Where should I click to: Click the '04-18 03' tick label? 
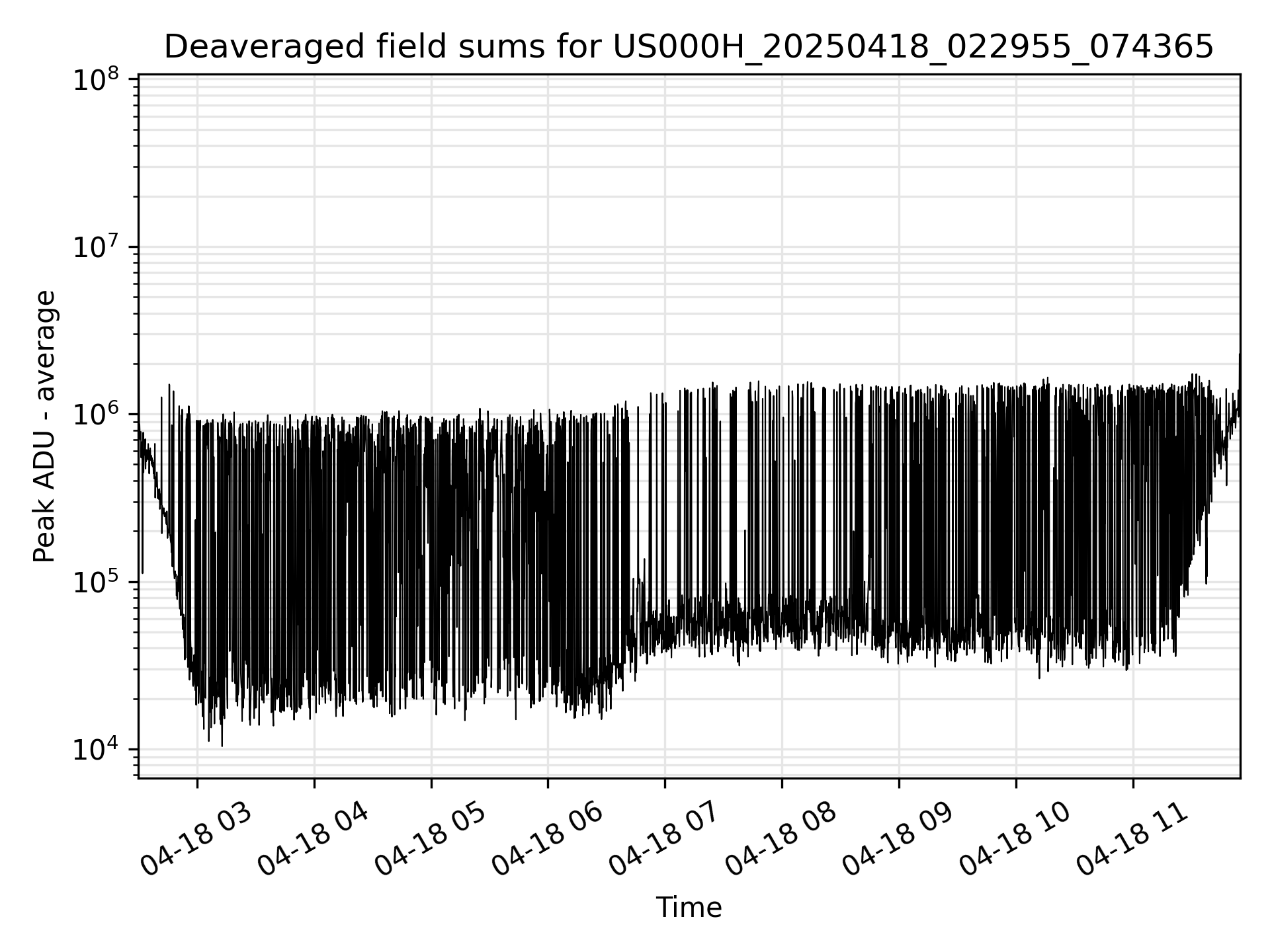click(x=196, y=840)
